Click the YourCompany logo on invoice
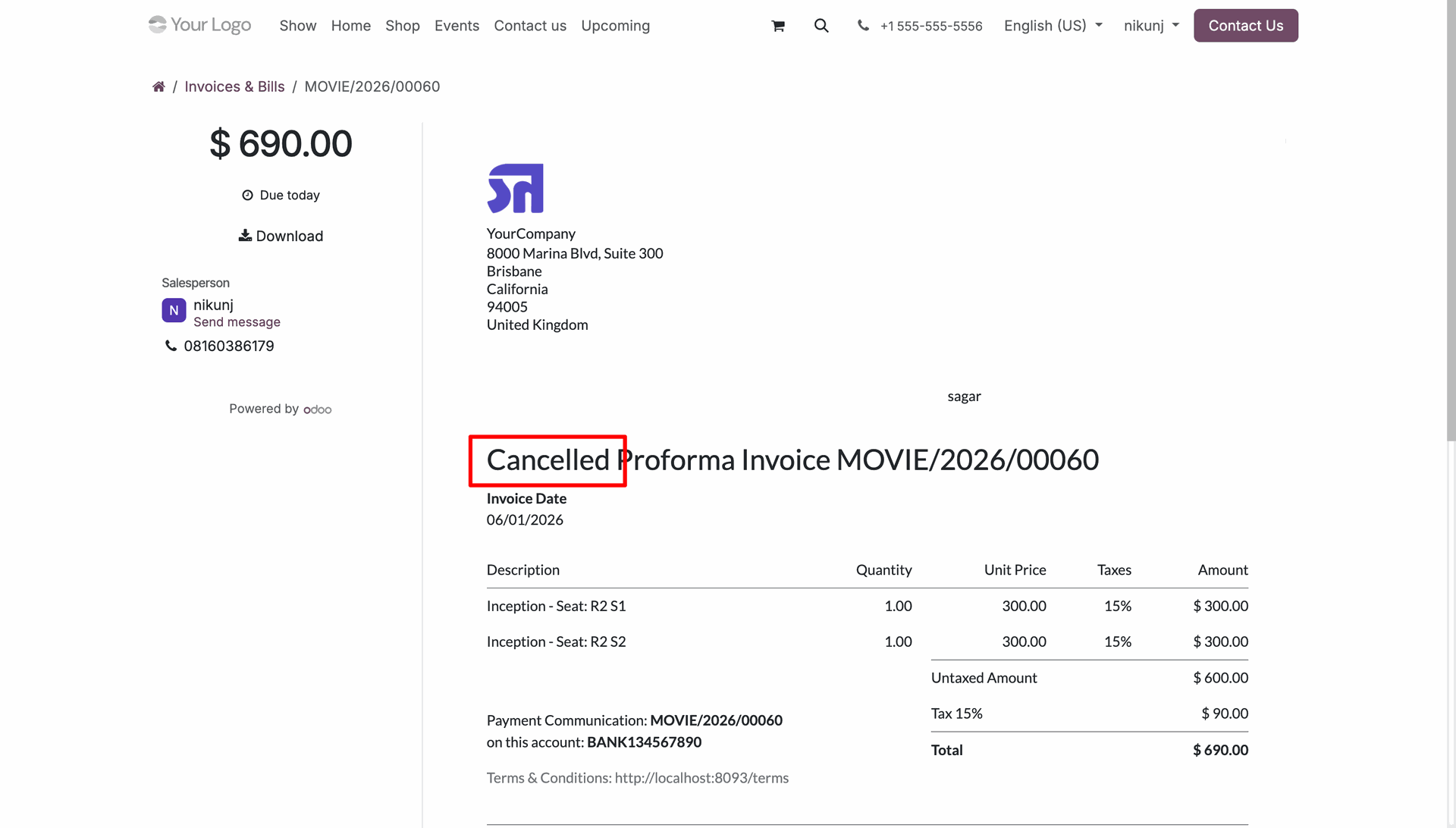The image size is (1456, 828). (516, 188)
